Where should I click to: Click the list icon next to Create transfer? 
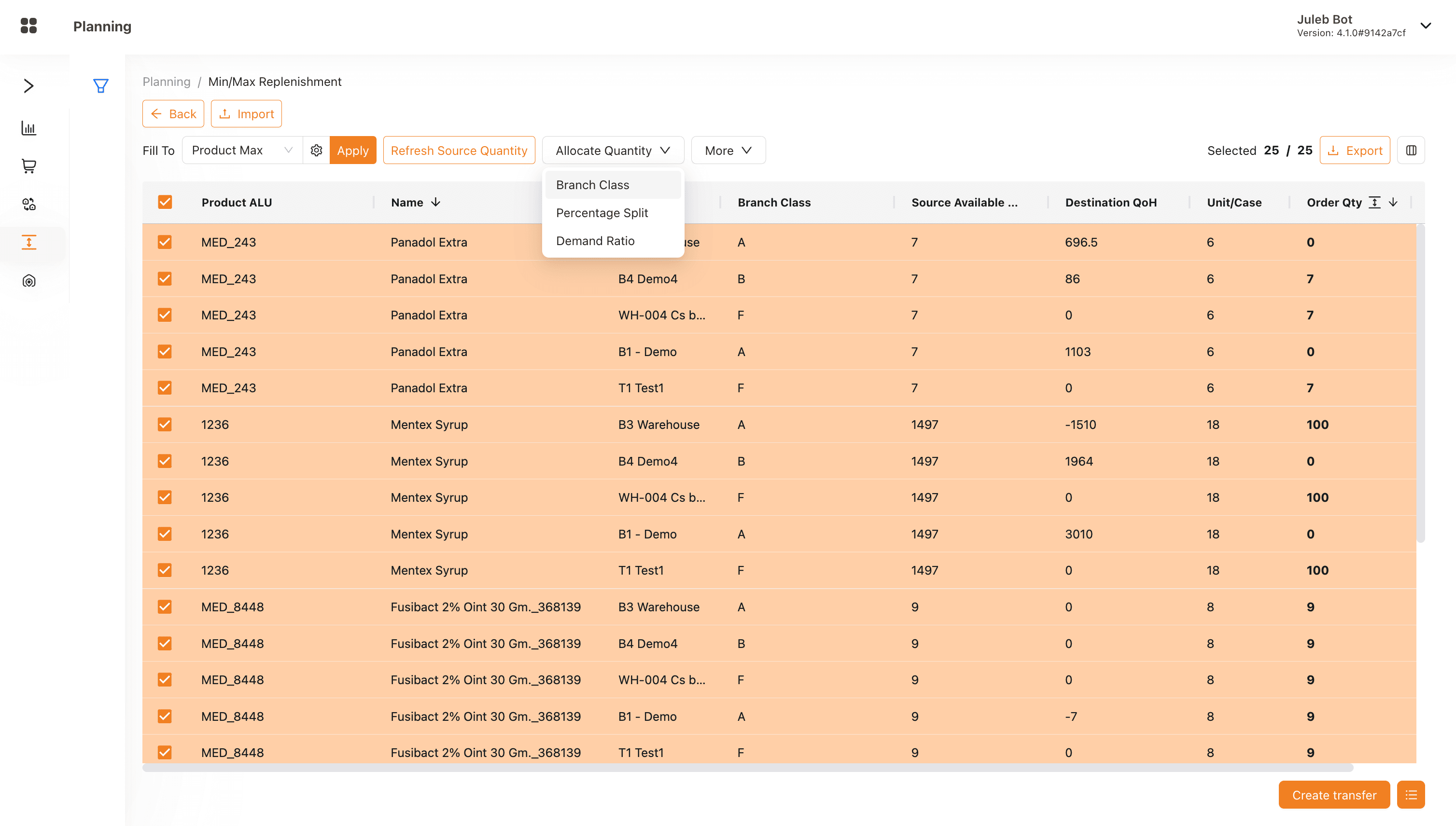[x=1411, y=795]
